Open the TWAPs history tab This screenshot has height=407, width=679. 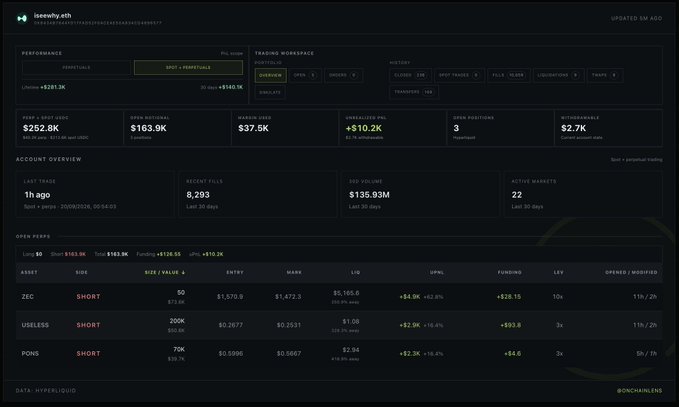[x=605, y=75]
